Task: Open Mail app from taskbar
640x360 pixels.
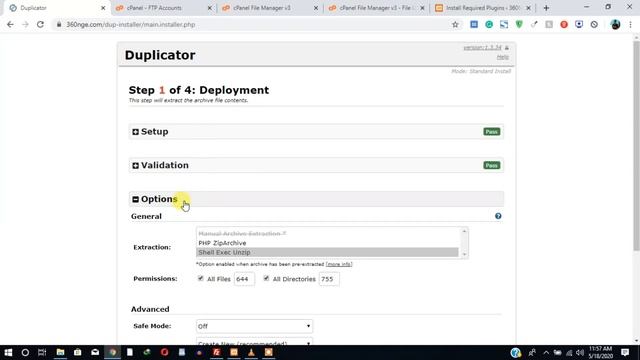Action: [x=95, y=352]
